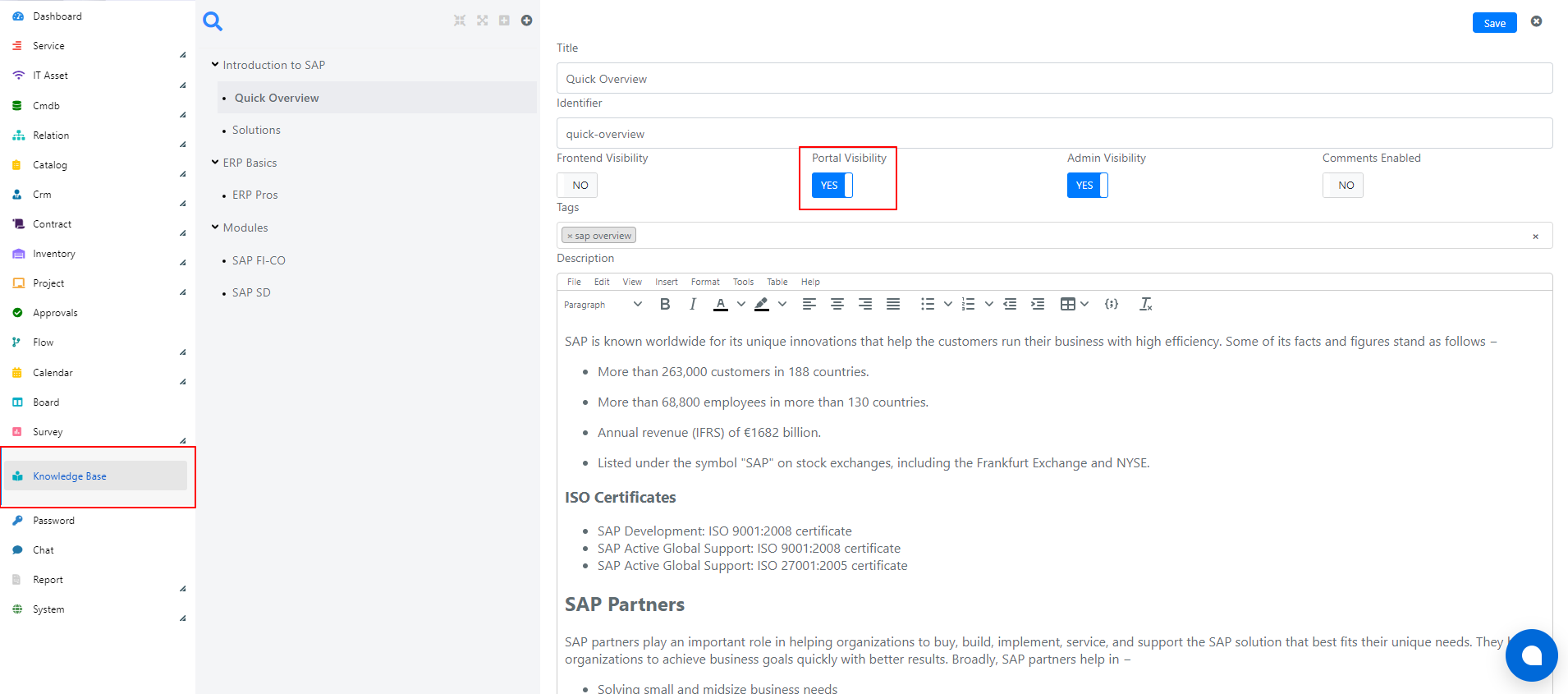Screen dimensions: 1568x694
Task: Insert a bullet list
Action: (x=928, y=304)
